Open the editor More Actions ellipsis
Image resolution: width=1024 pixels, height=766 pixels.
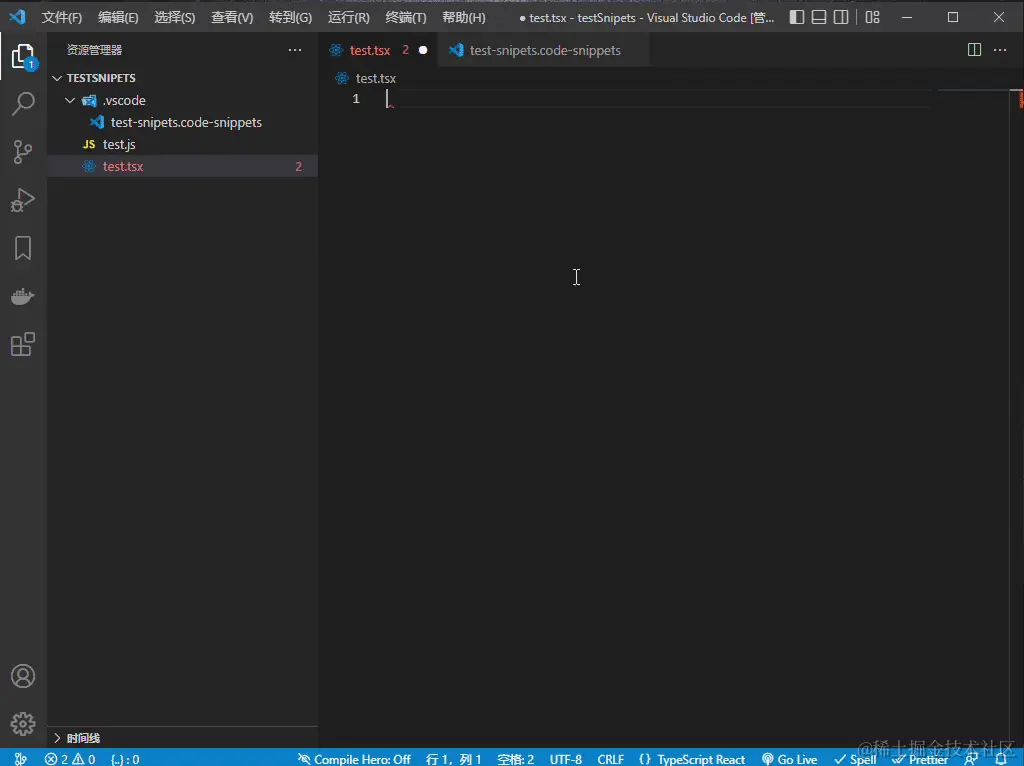coord(1000,50)
